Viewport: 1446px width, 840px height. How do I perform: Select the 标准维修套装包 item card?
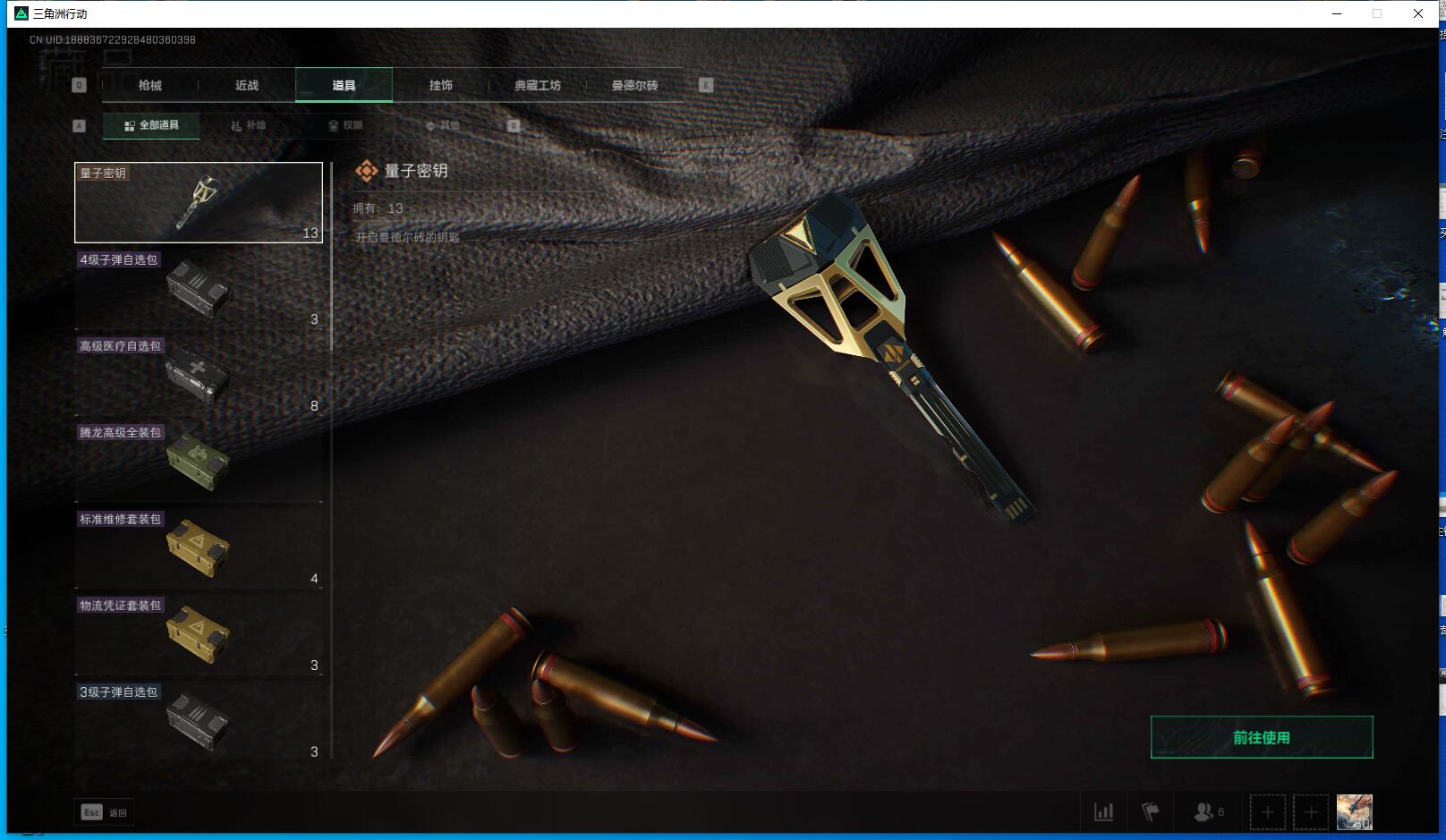[x=199, y=548]
